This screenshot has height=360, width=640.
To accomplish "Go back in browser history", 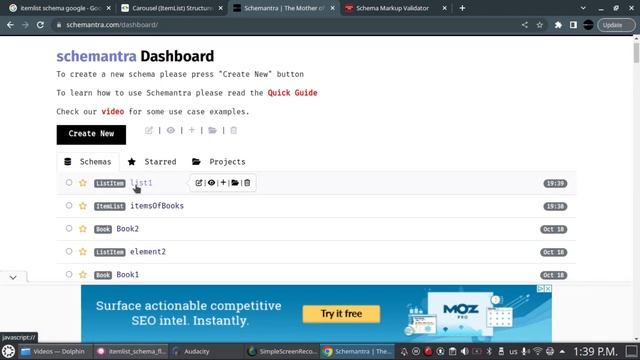I will [x=10, y=25].
